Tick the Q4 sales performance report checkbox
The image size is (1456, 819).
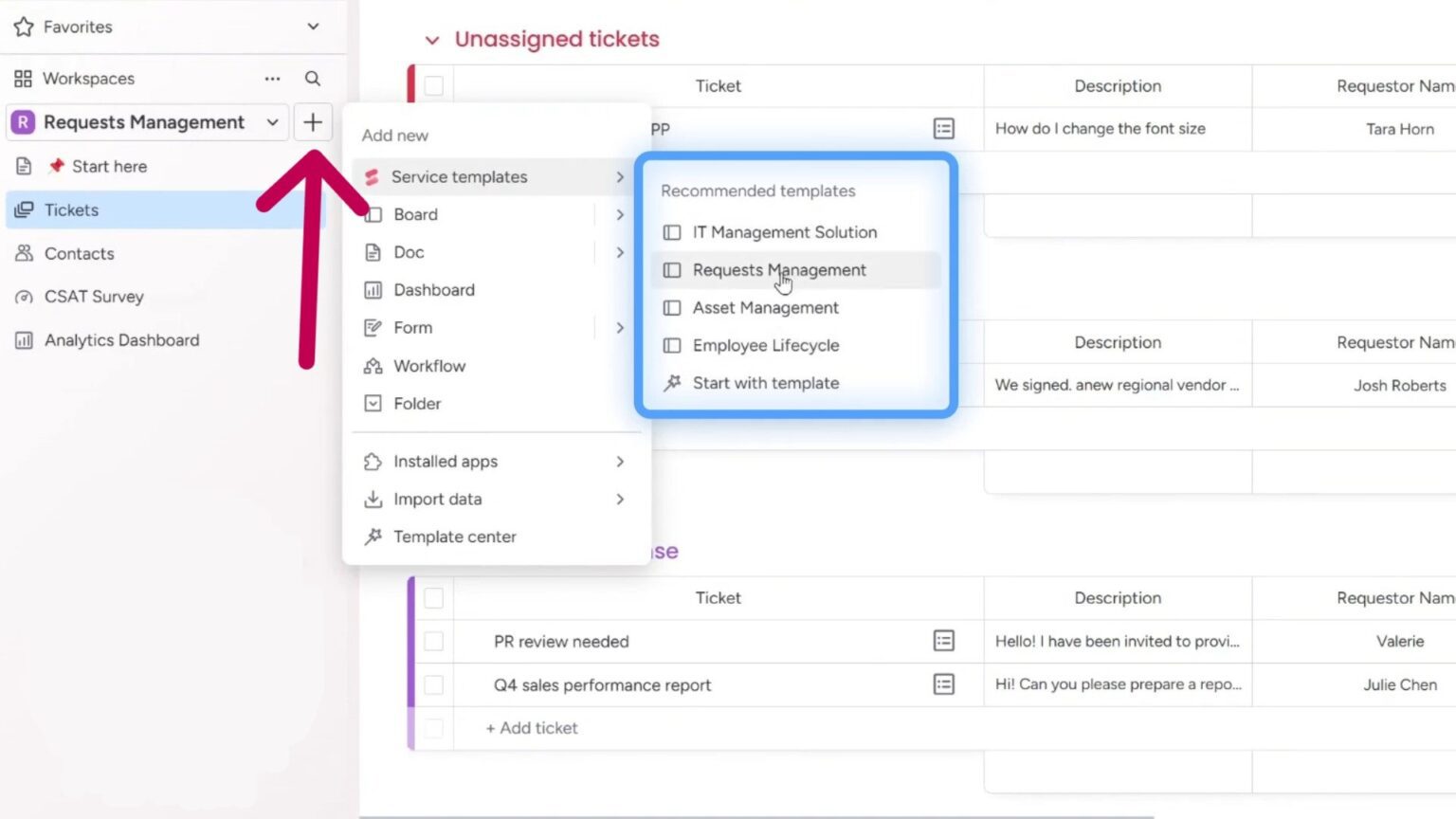point(434,684)
